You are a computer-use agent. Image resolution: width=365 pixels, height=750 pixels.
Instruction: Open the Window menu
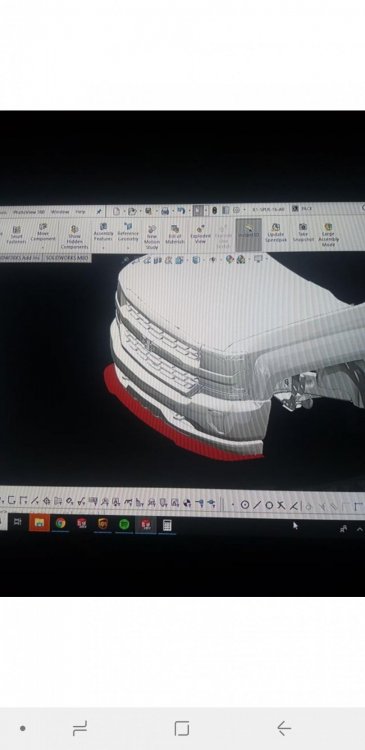pyautogui.click(x=60, y=211)
